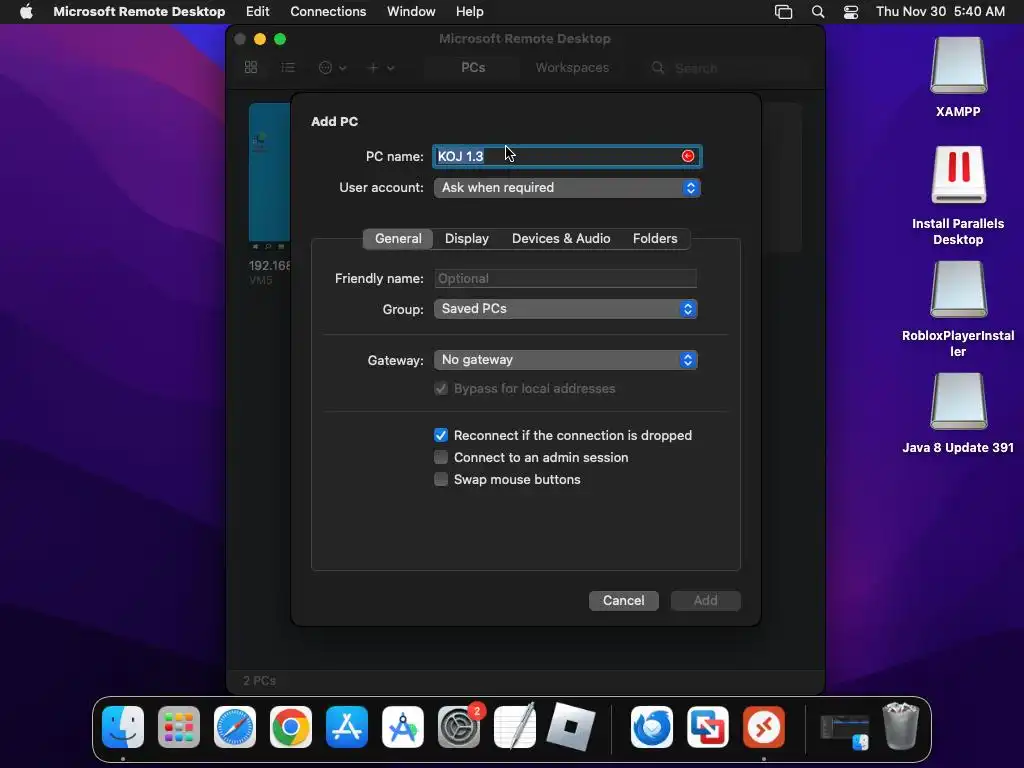Open the Devices & Audio tab

pyautogui.click(x=561, y=238)
